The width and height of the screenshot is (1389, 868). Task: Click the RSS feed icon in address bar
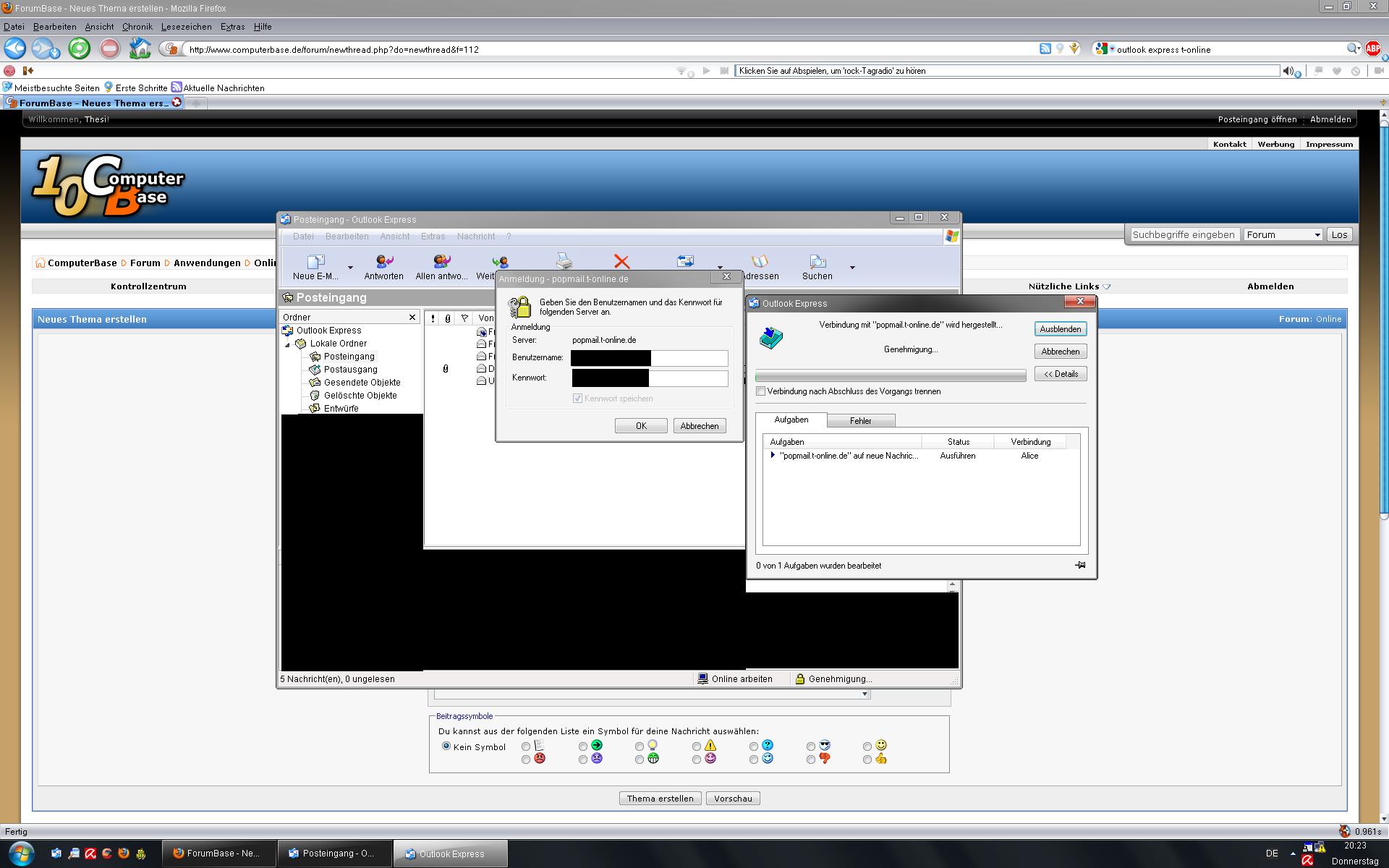tap(1045, 48)
